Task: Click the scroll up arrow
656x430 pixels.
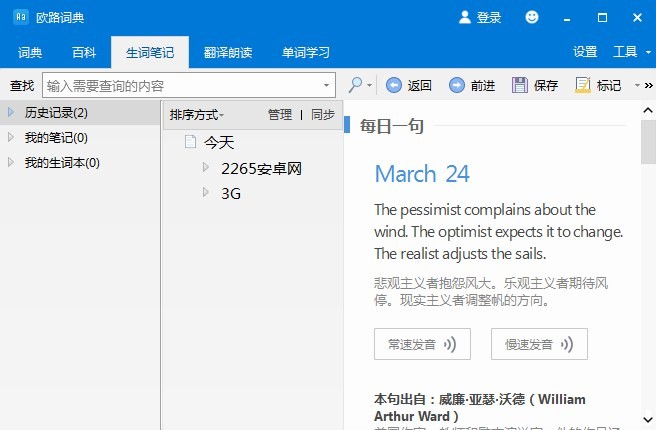Action: click(x=648, y=110)
